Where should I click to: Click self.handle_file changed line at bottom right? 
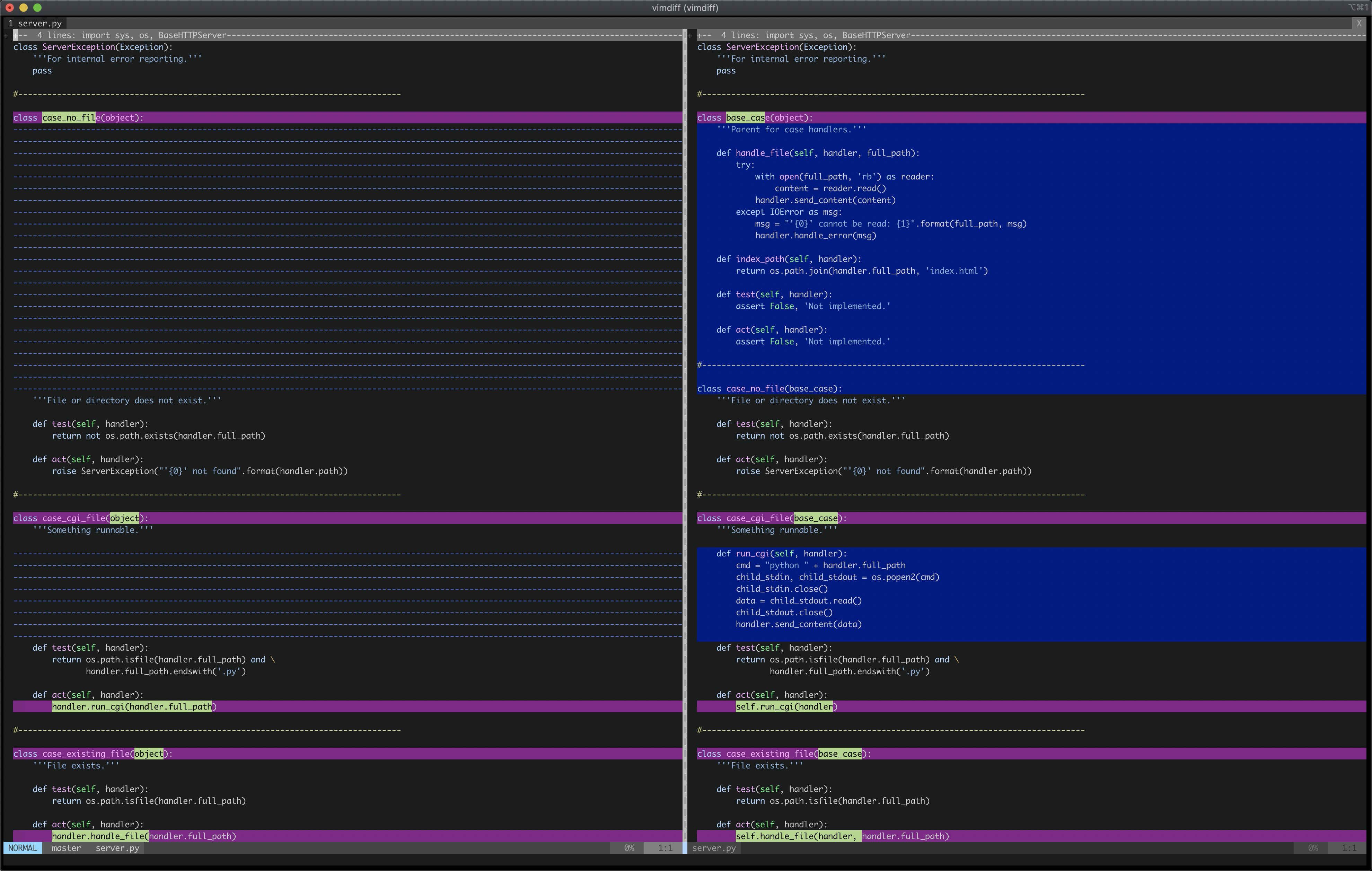(842, 836)
